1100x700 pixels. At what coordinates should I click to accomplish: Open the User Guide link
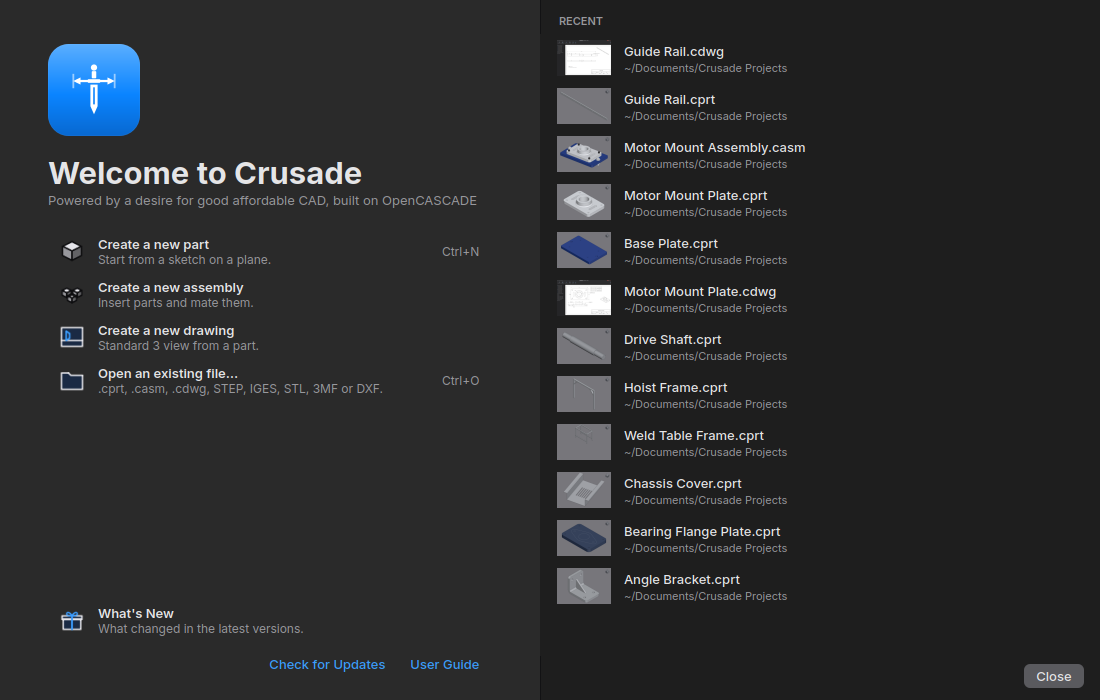click(445, 664)
